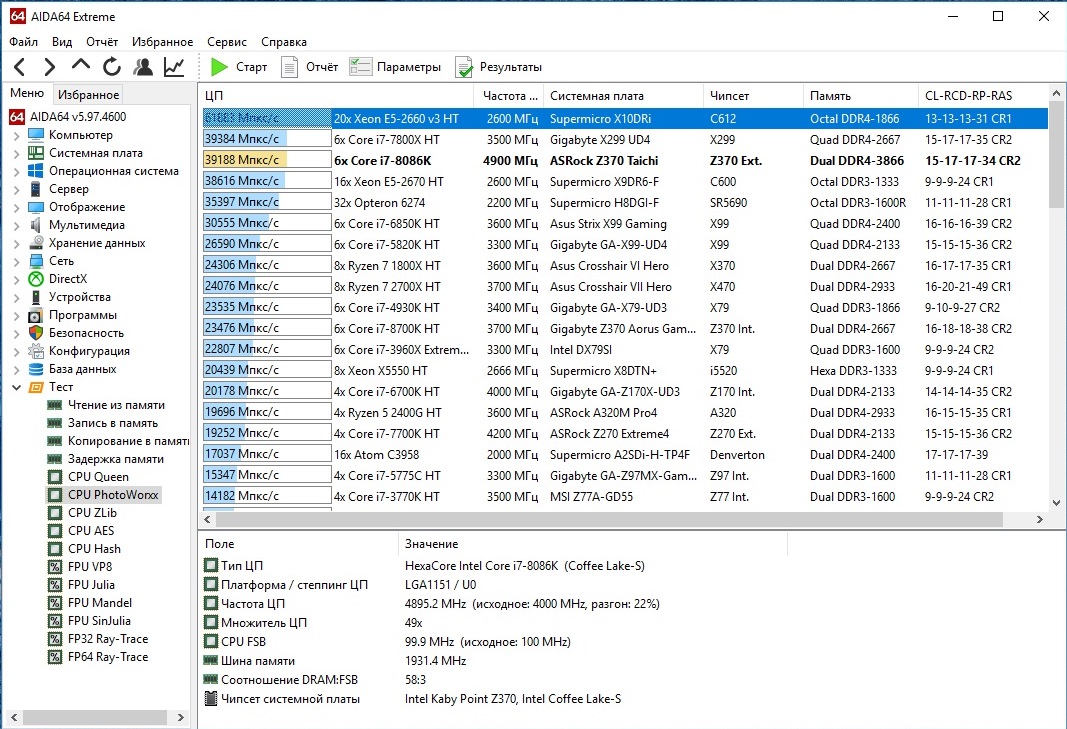The width and height of the screenshot is (1067, 729).
Task: Go back with the left arrow icon
Action: [x=20, y=67]
